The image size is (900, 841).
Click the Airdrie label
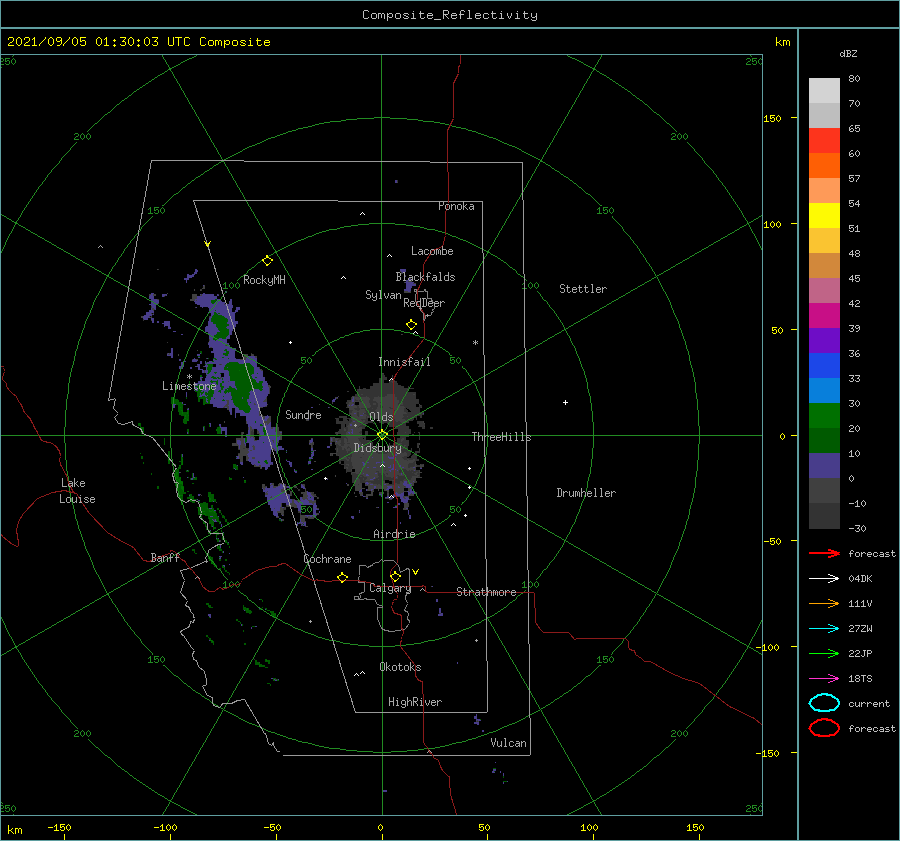(x=394, y=534)
